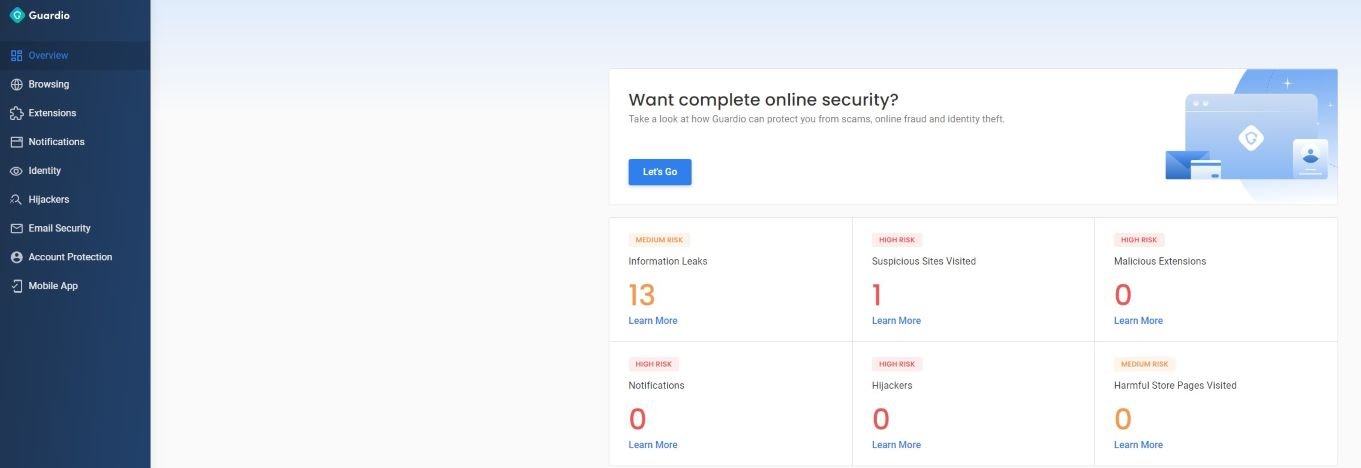Follow Learn More under Notifications card
This screenshot has height=468, width=1361.
pyautogui.click(x=653, y=445)
